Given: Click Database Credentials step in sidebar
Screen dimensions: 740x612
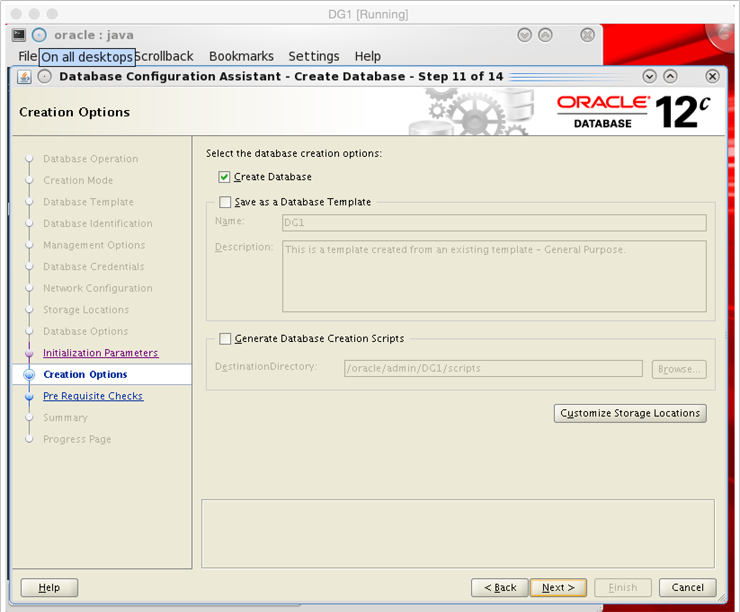Looking at the screenshot, I should click(93, 267).
